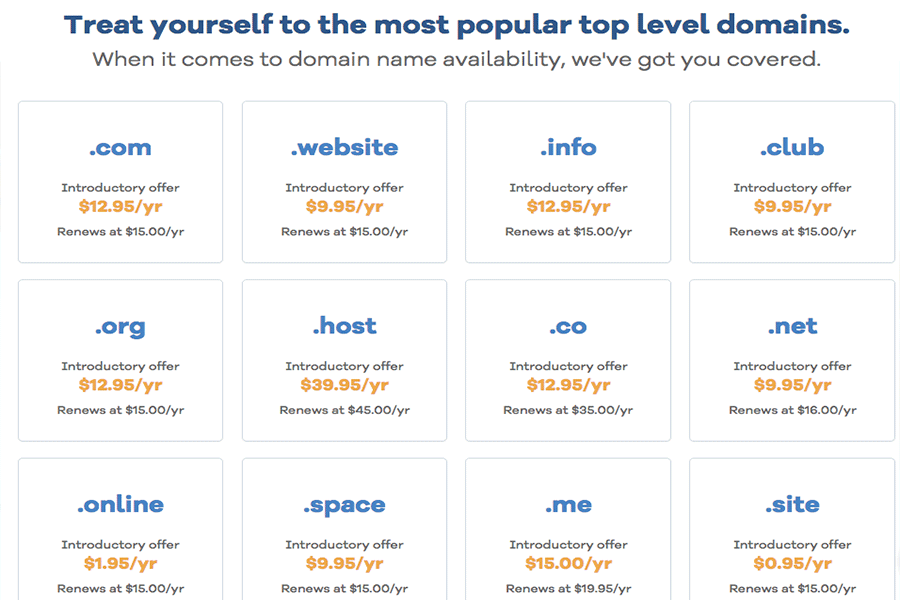900x600 pixels.
Task: Pick the .club domain title
Action: point(792,148)
